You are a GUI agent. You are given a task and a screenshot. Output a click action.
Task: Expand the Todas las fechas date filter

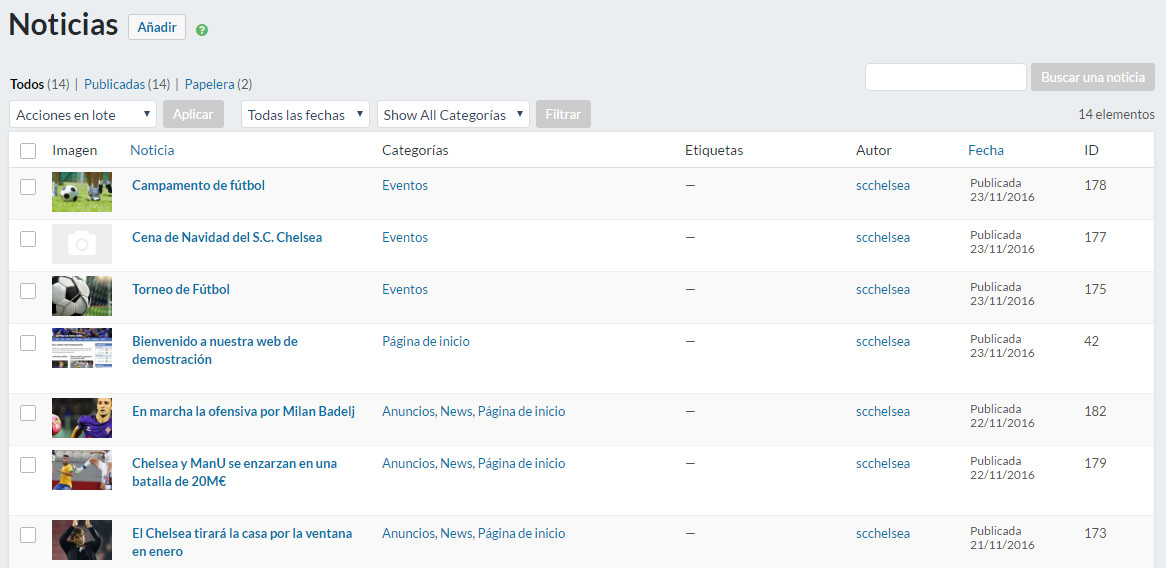click(305, 115)
